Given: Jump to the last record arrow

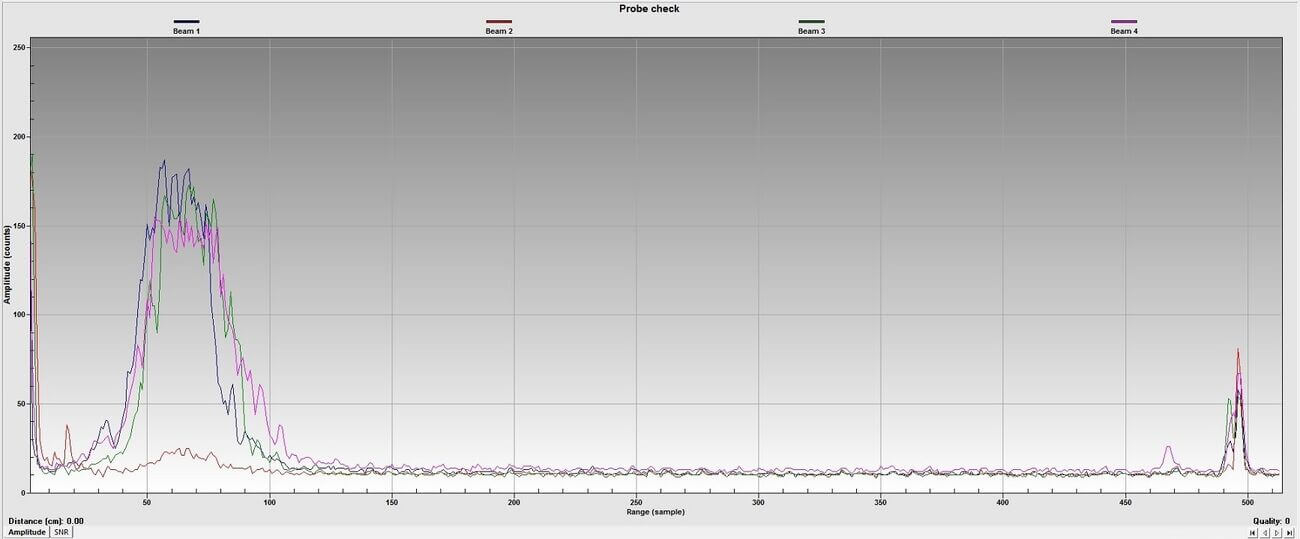Looking at the screenshot, I should point(1290,533).
